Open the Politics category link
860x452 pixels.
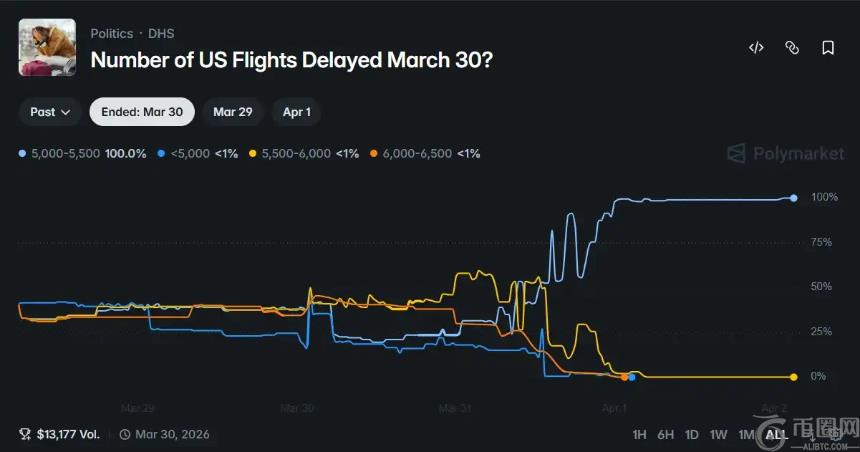point(111,33)
